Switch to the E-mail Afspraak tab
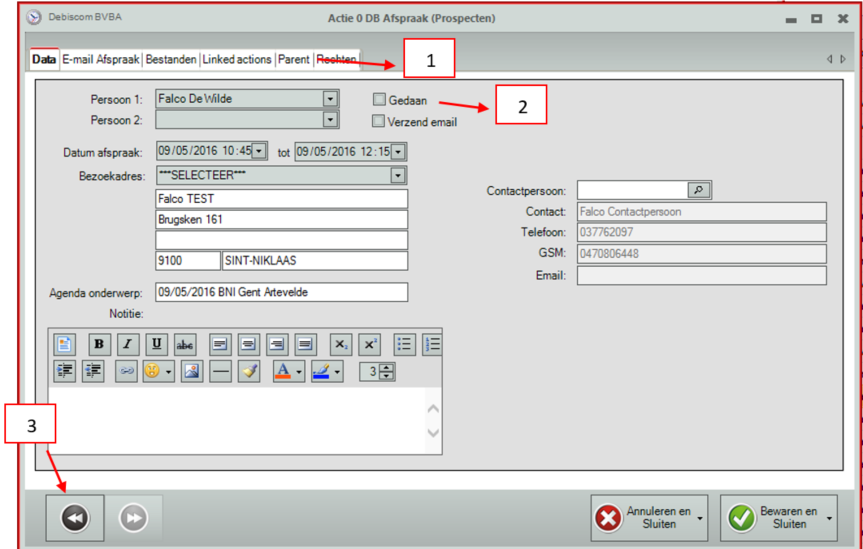Viewport: 863px width, 549px height. [101, 60]
